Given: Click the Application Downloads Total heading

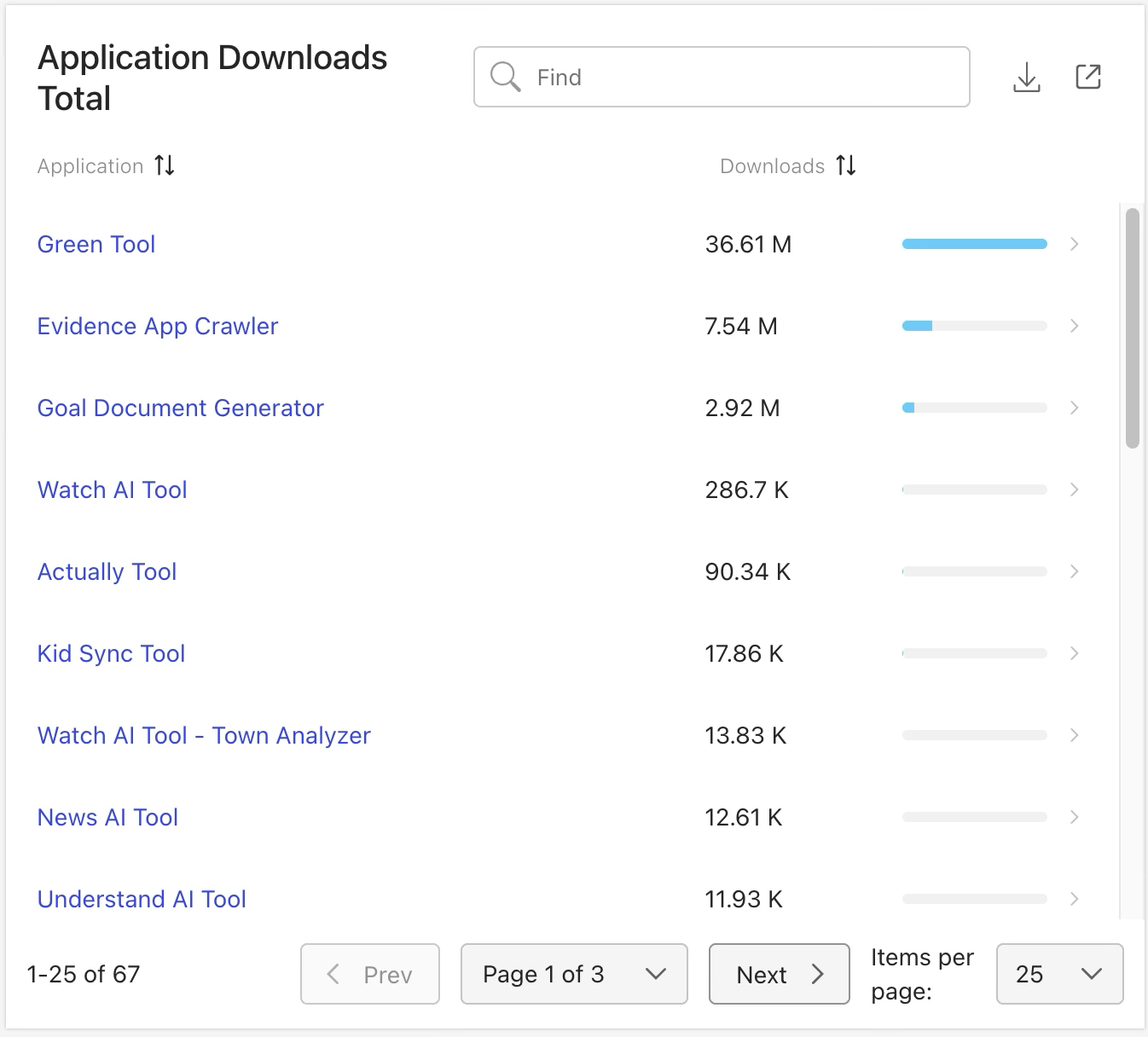Looking at the screenshot, I should tap(212, 78).
